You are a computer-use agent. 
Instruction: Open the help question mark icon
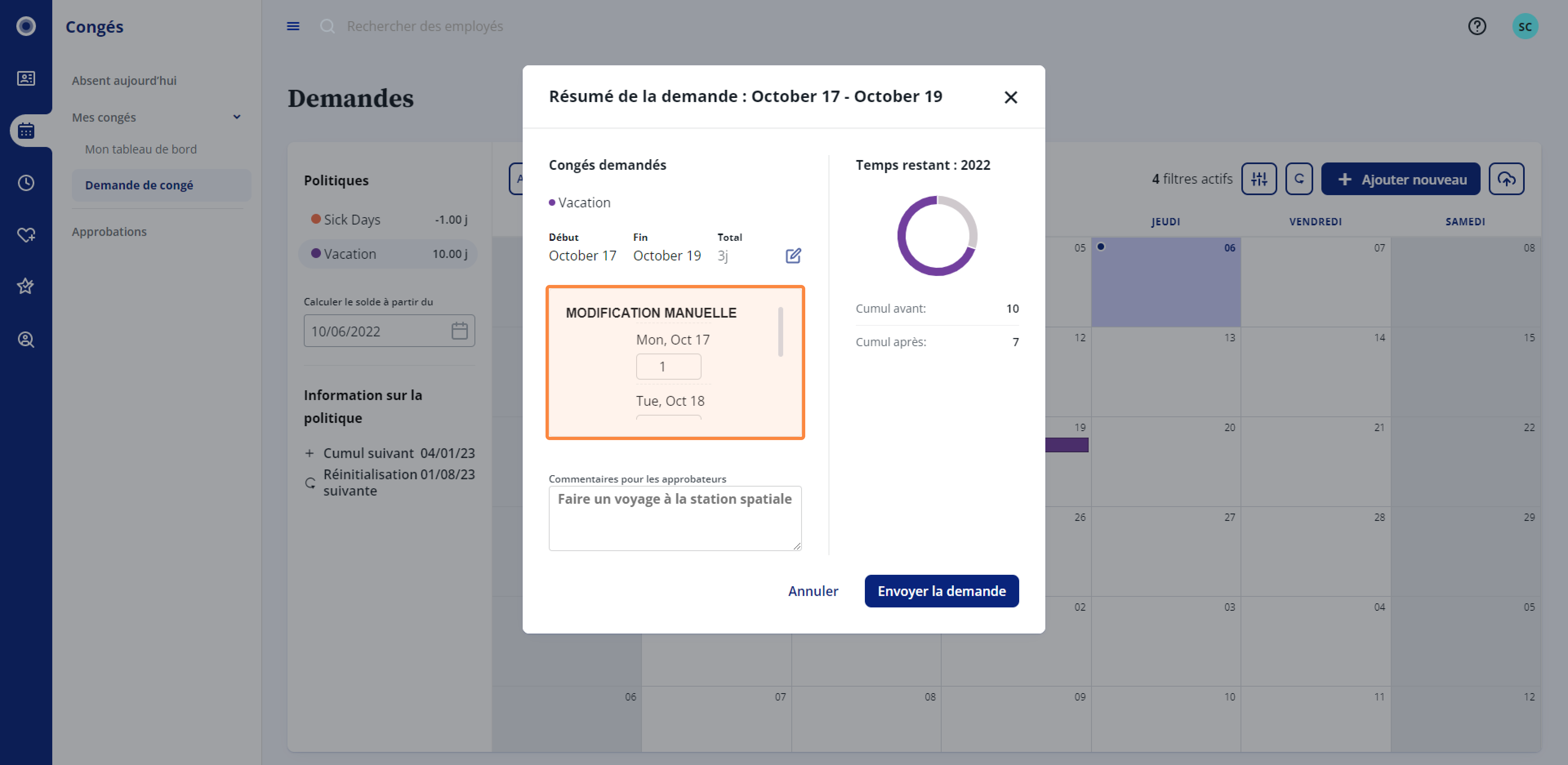[x=1477, y=26]
